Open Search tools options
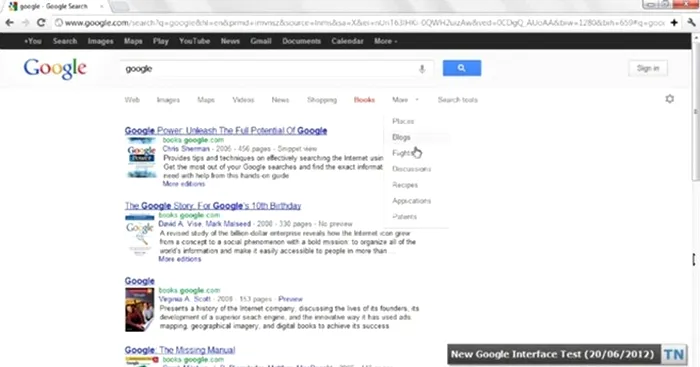Image resolution: width=700 pixels, height=367 pixels. [x=458, y=100]
